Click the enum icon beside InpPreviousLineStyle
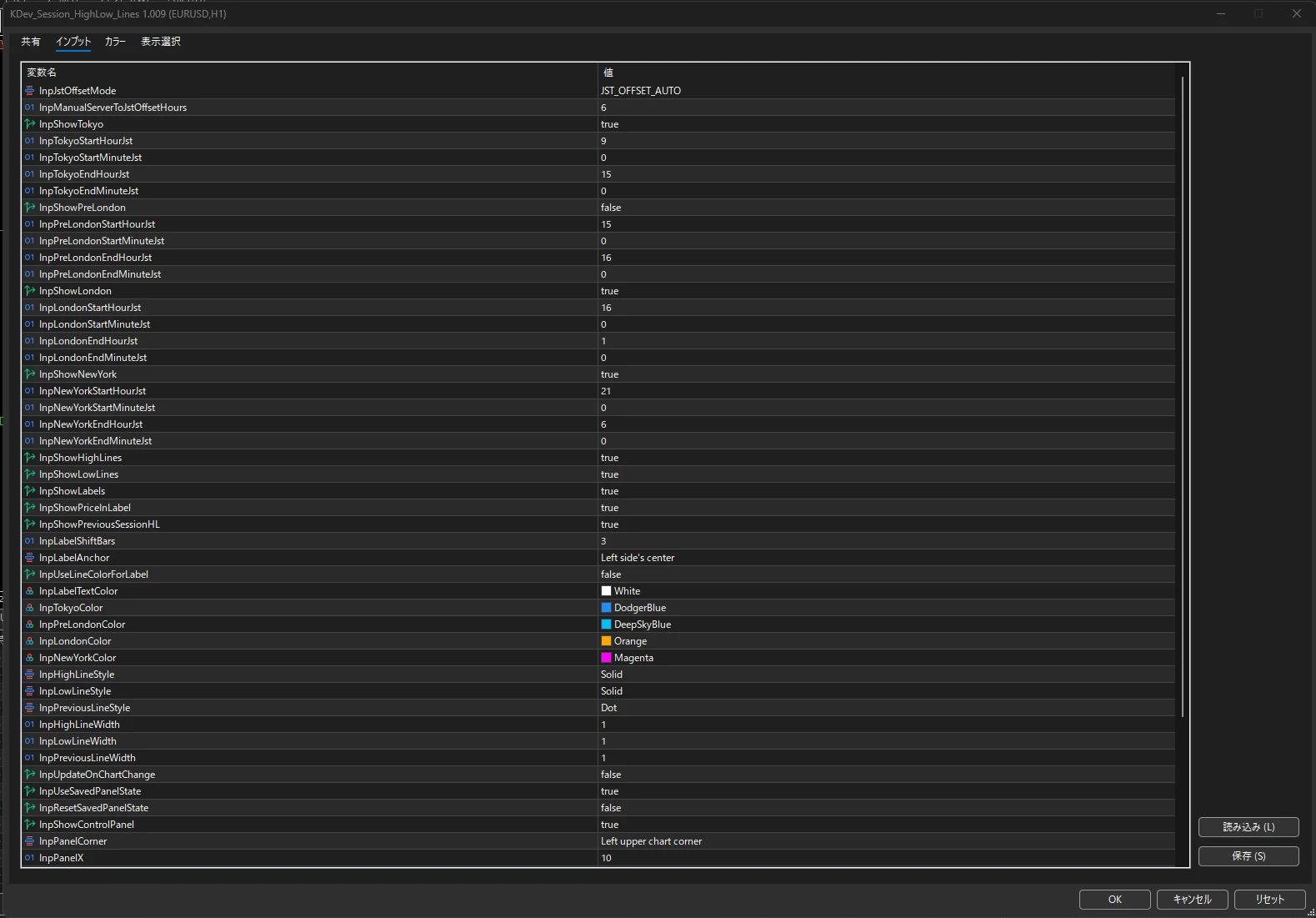The height and width of the screenshot is (918, 1316). pos(30,708)
